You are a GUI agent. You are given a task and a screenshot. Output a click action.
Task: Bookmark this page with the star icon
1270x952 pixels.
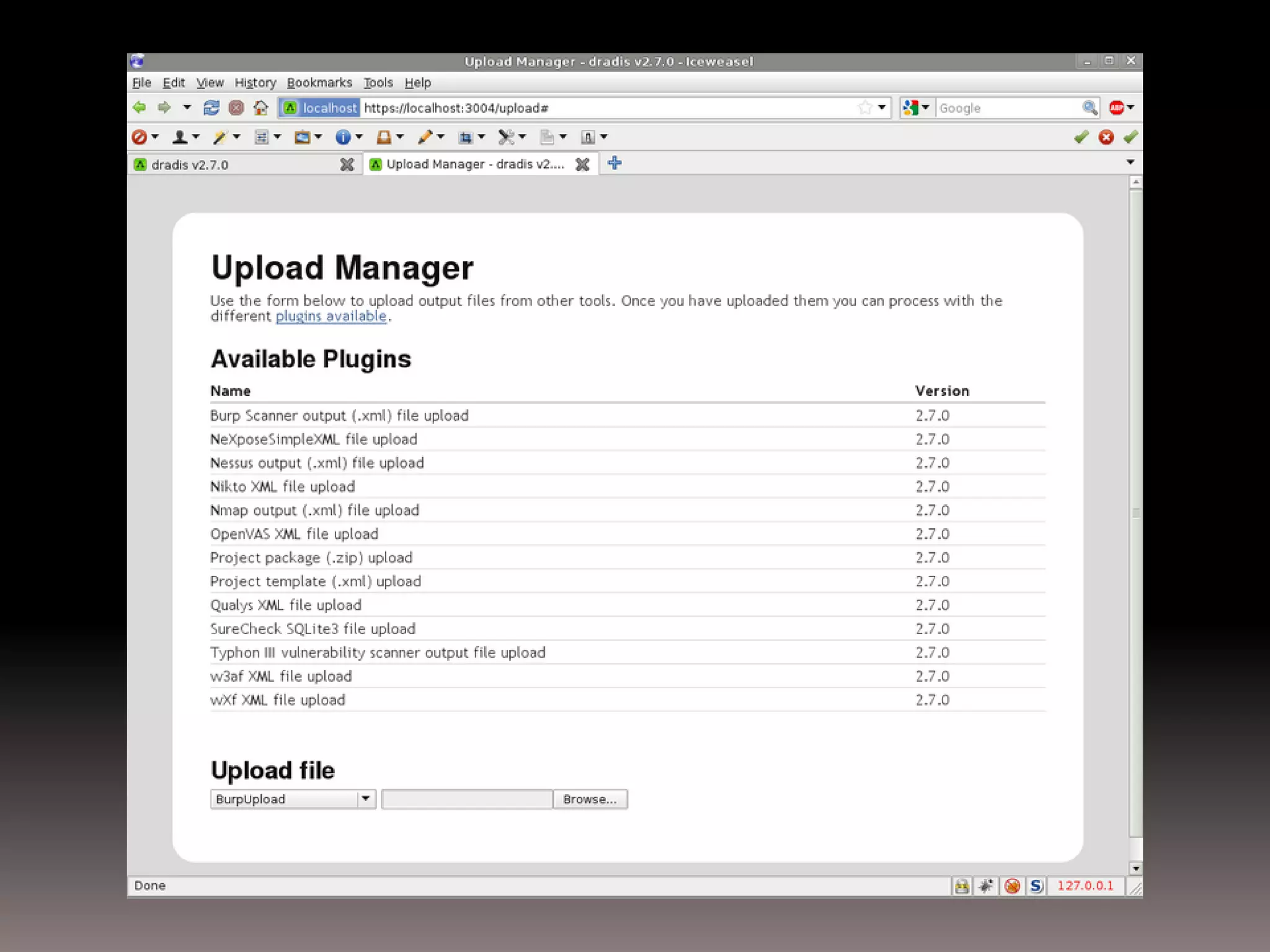click(x=864, y=108)
